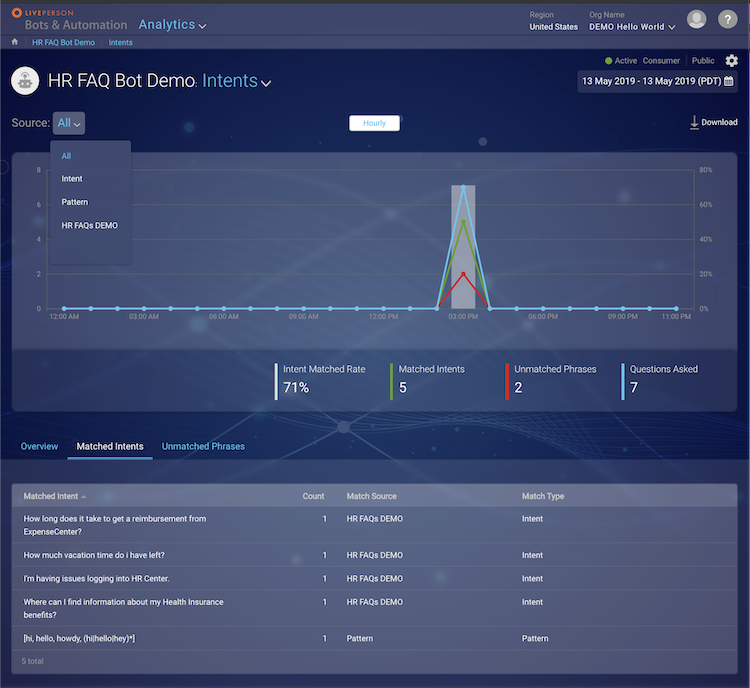750x688 pixels.
Task: Click the Unmatched Phrases 2 metric
Action: point(551,381)
